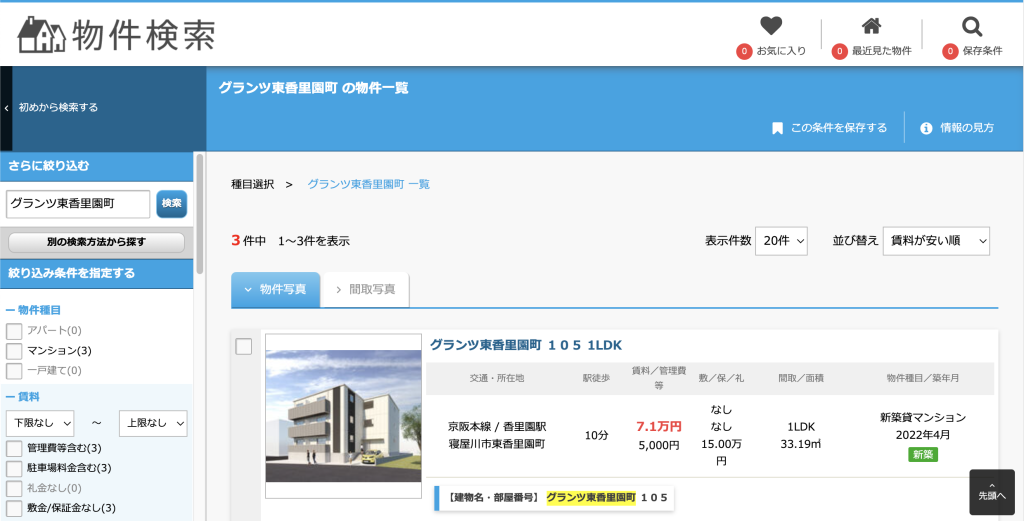1024x521 pixels.
Task: Open the グランツ東香里園町 105 1LDK link
Action: coord(525,345)
